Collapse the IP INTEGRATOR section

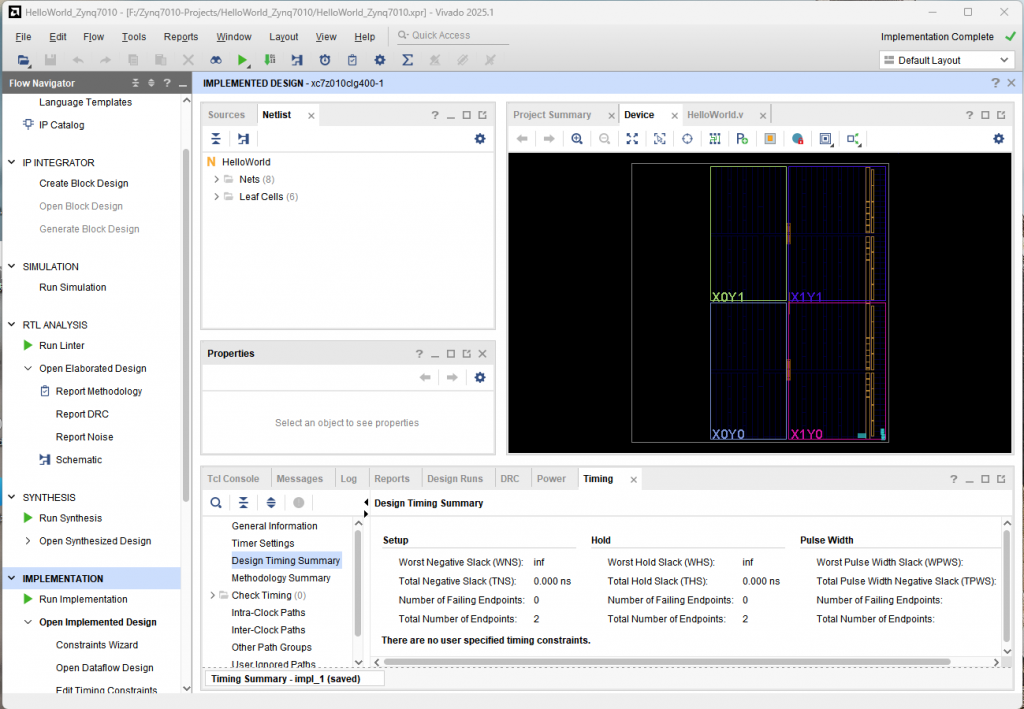(12, 162)
